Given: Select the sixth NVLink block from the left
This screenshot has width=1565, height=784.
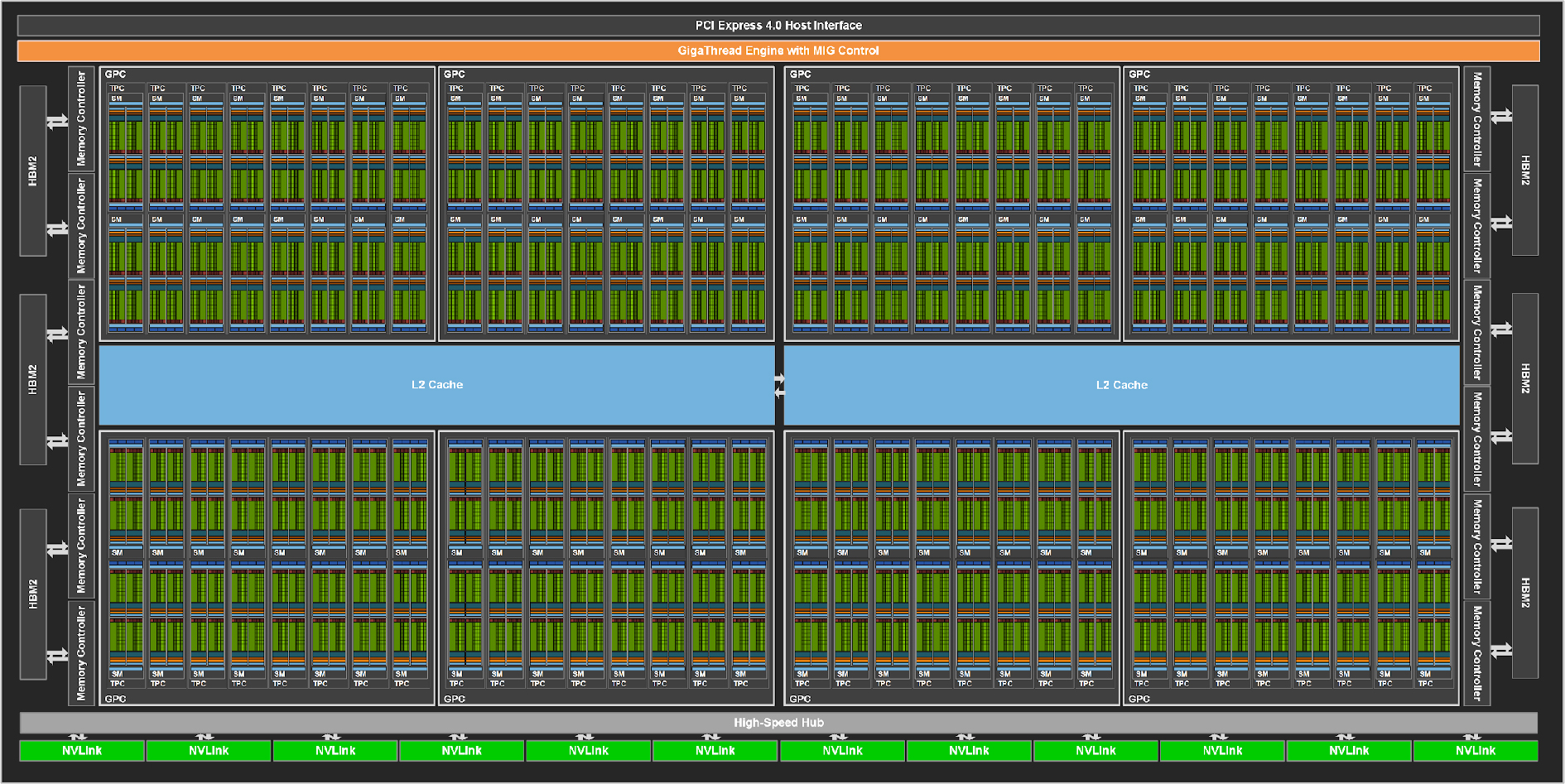Looking at the screenshot, I should 715,751.
